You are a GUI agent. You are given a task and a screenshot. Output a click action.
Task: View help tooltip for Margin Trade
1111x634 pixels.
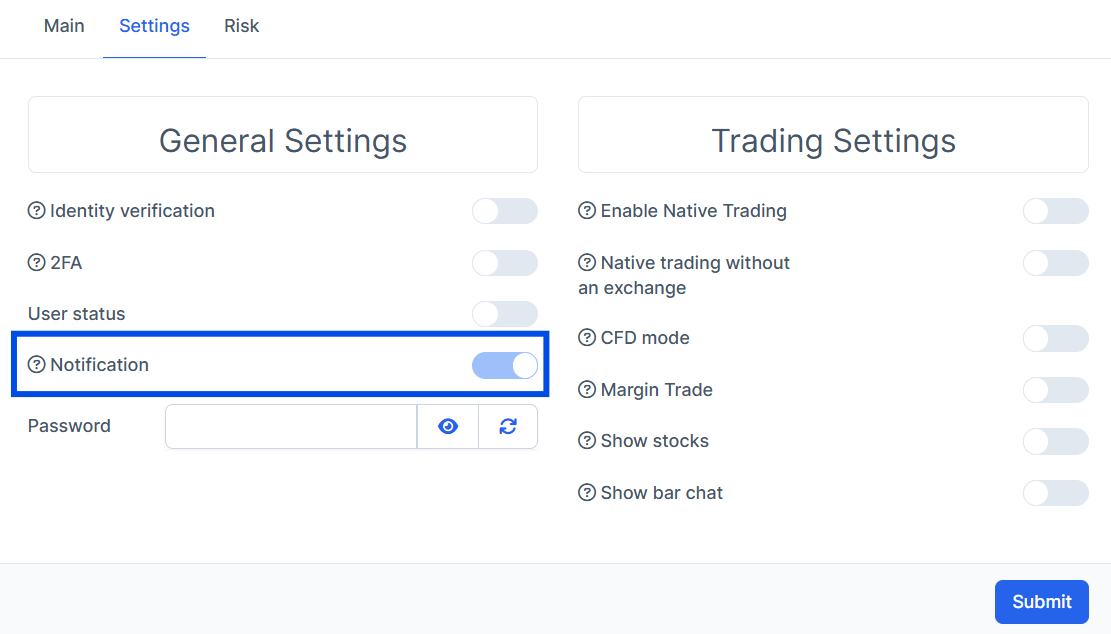pos(586,390)
